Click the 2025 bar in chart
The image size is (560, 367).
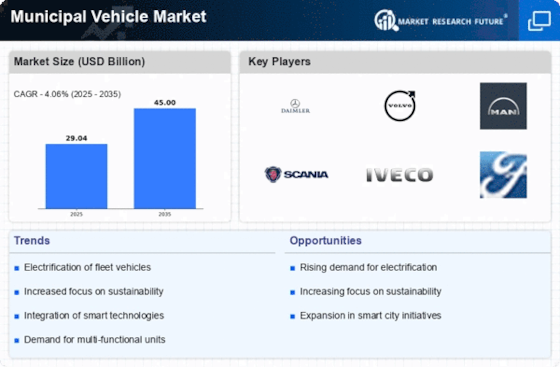click(76, 176)
